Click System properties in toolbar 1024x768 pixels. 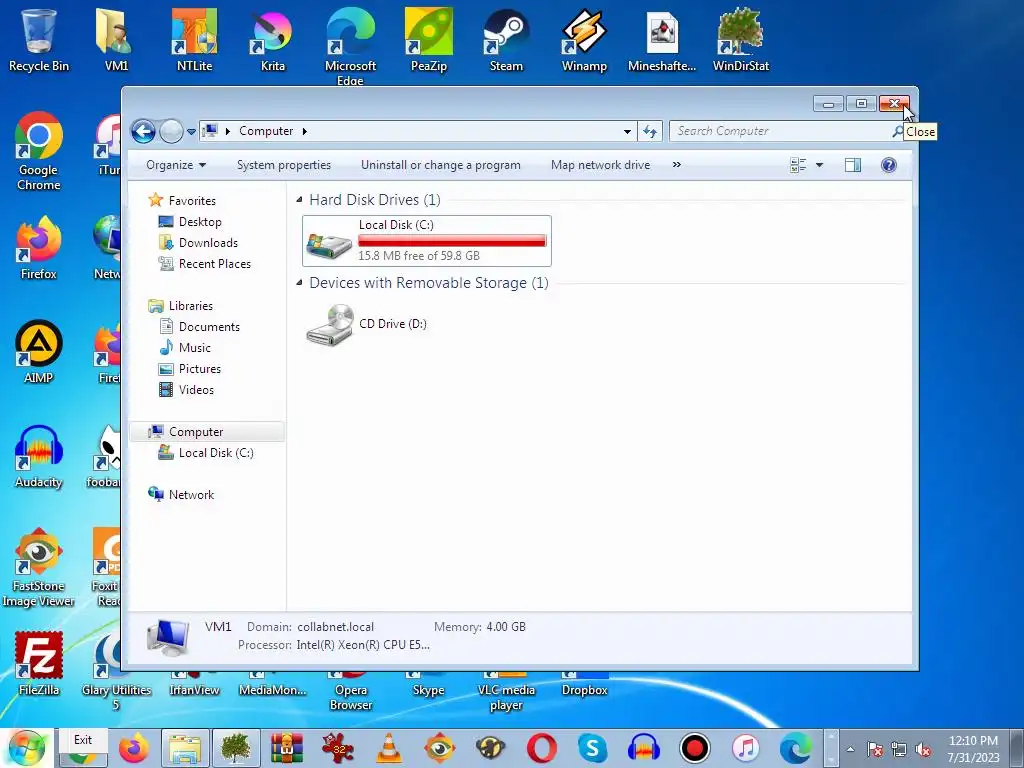283,165
